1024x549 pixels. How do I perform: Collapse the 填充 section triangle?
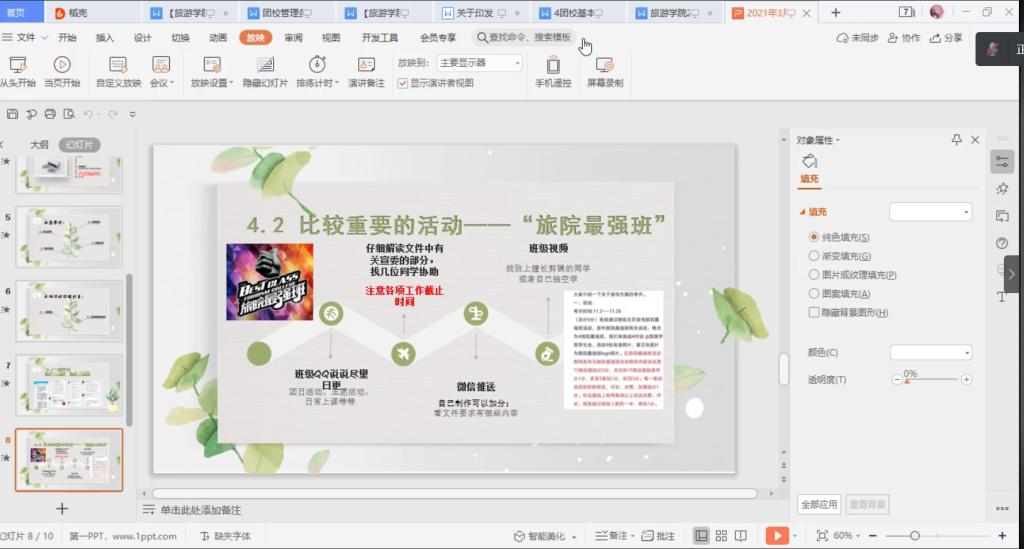[801, 212]
